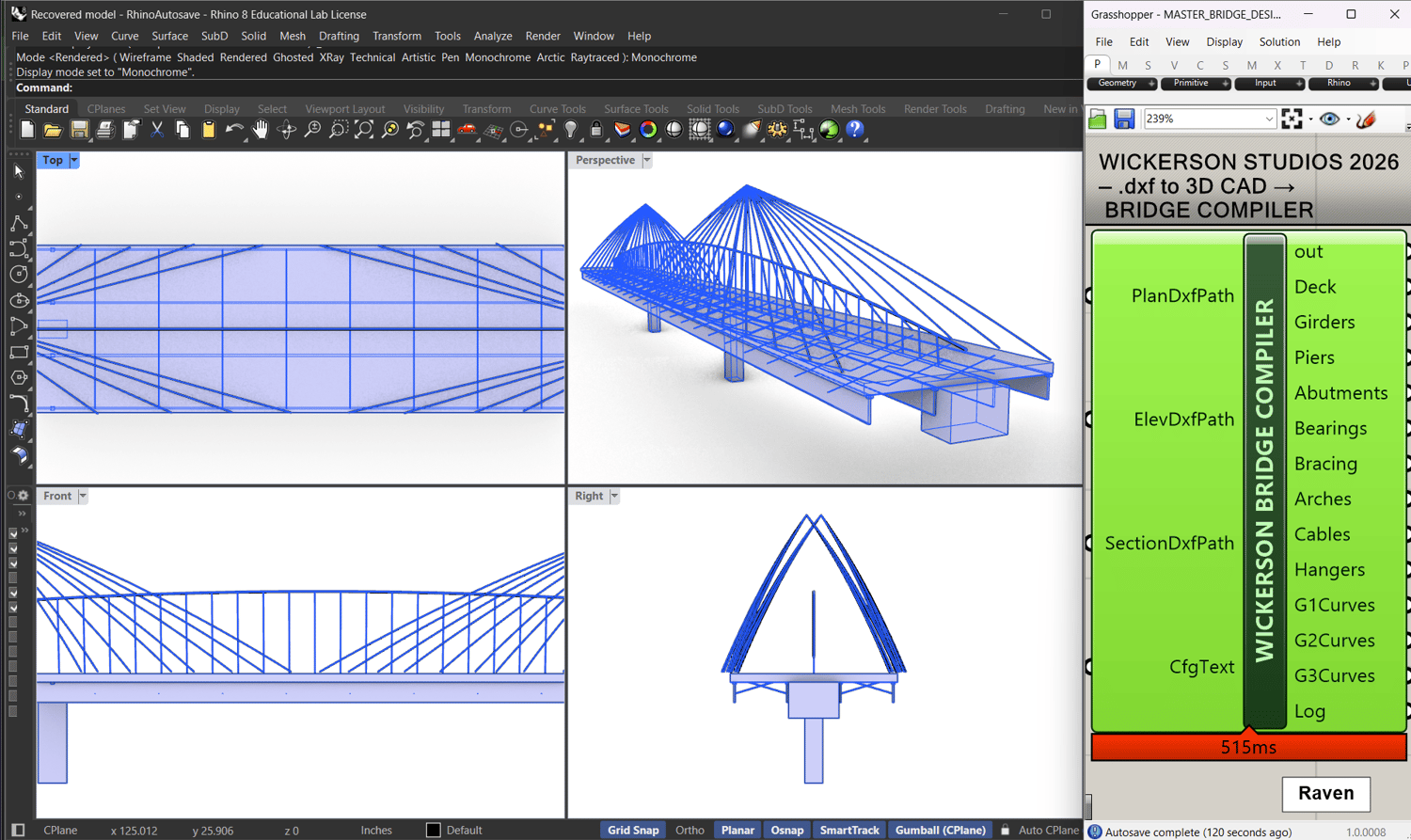
Task: Copy to clipboard in Rhino toolbar
Action: (182, 130)
